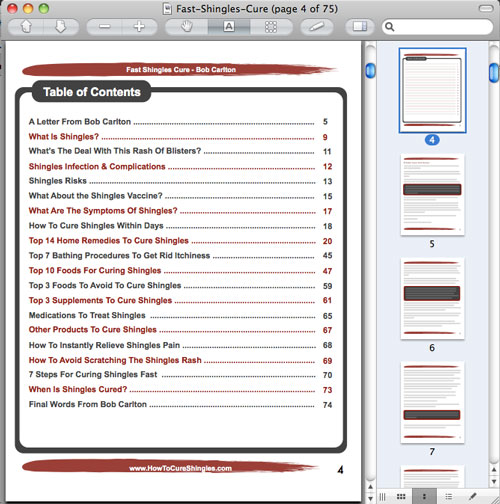The width and height of the screenshot is (500, 504).
Task: Click 'Top 3 Supplements To Cure Shingles'
Action: click(x=100, y=300)
